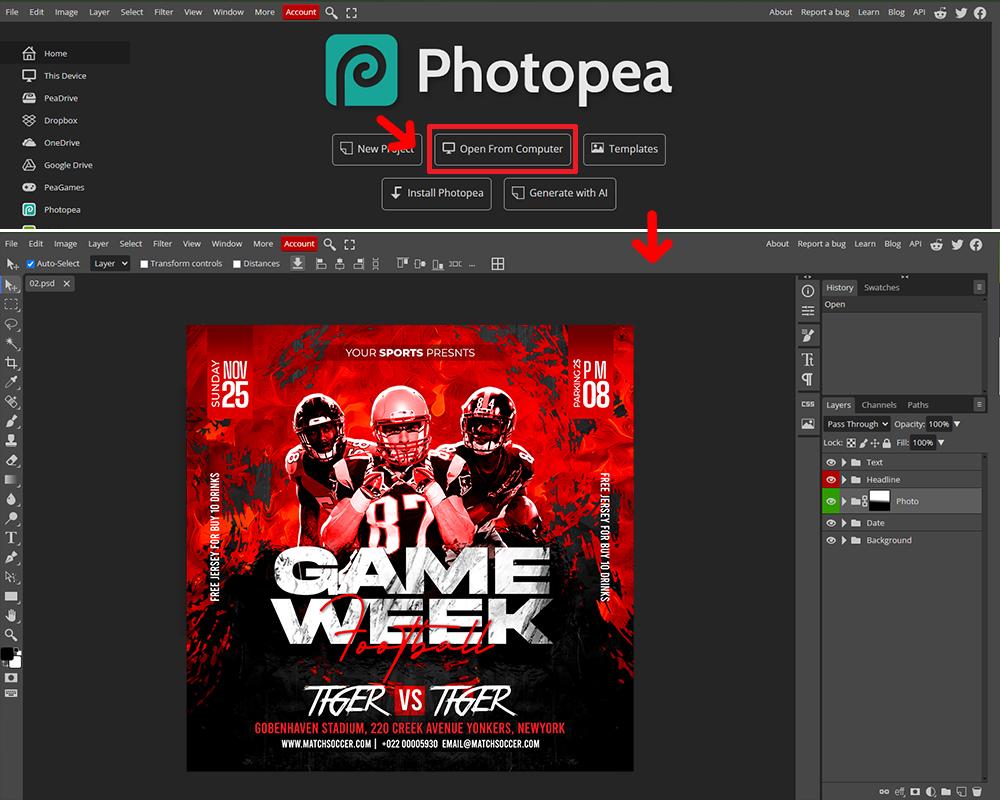Open the Image menu in lower editor
The height and width of the screenshot is (800, 1000).
coord(65,244)
